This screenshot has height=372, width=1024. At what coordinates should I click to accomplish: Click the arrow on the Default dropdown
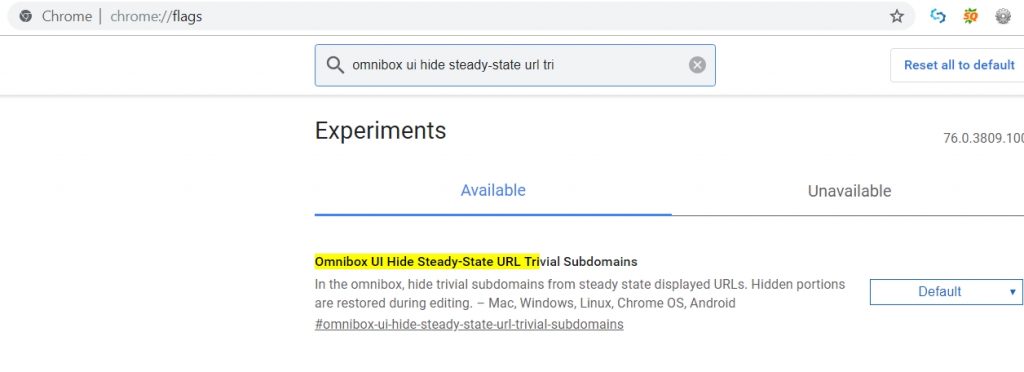tap(1013, 292)
